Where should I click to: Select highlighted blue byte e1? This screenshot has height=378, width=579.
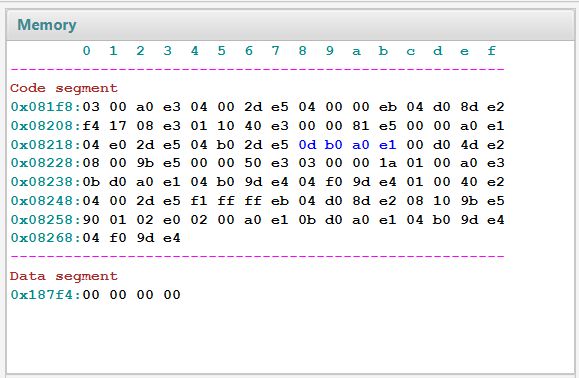388,145
